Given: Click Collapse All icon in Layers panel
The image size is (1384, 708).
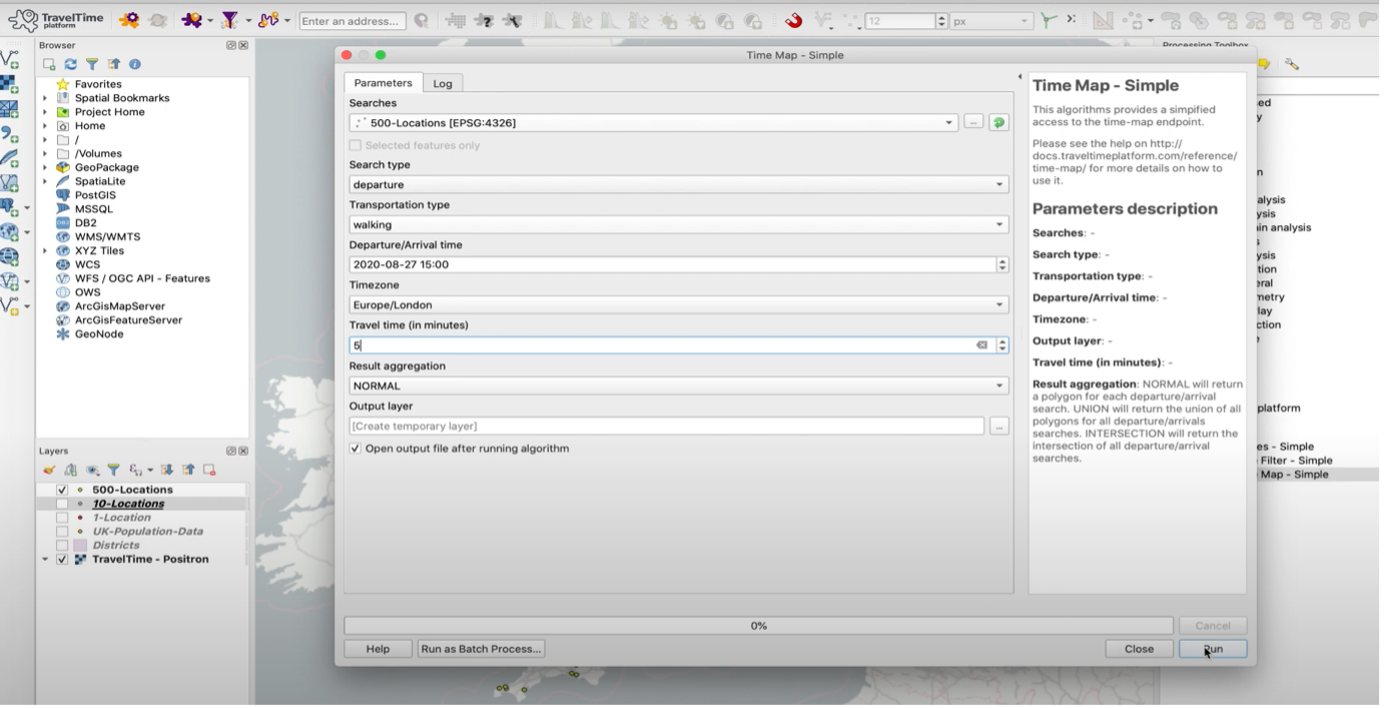Looking at the screenshot, I should [188, 470].
